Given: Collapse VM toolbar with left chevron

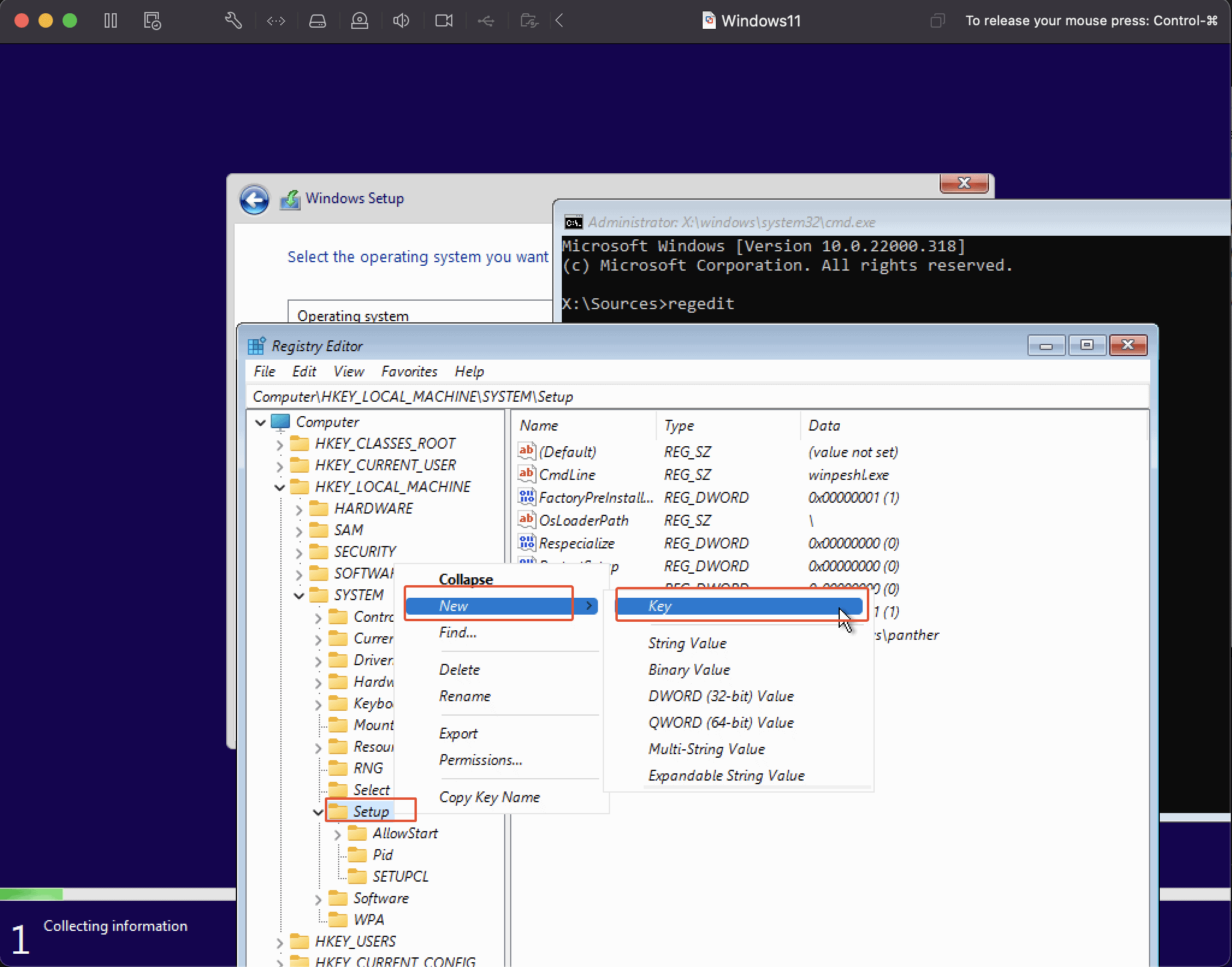Looking at the screenshot, I should [559, 21].
